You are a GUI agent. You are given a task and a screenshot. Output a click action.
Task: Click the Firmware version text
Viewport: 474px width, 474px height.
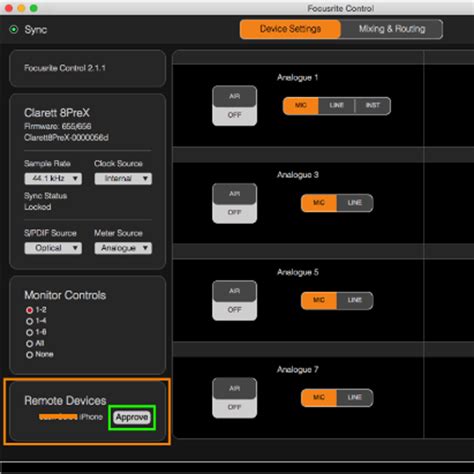(x=57, y=126)
